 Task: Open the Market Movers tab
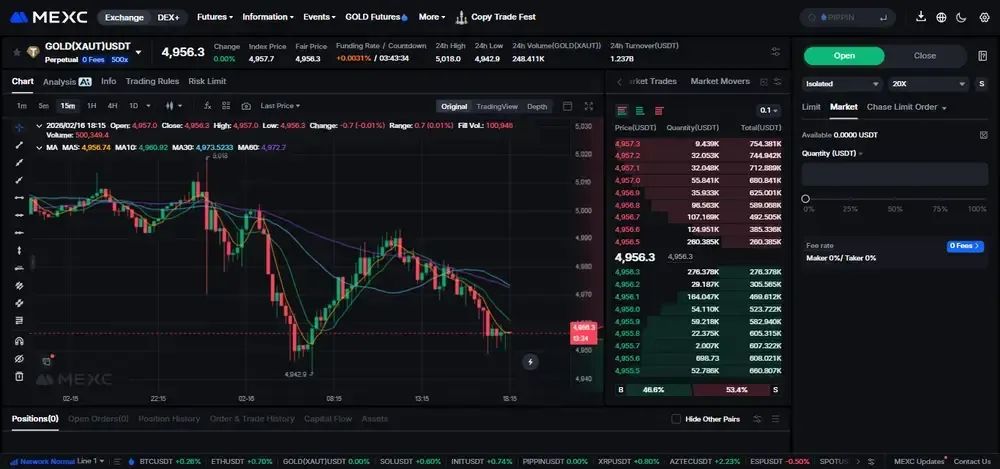point(720,82)
